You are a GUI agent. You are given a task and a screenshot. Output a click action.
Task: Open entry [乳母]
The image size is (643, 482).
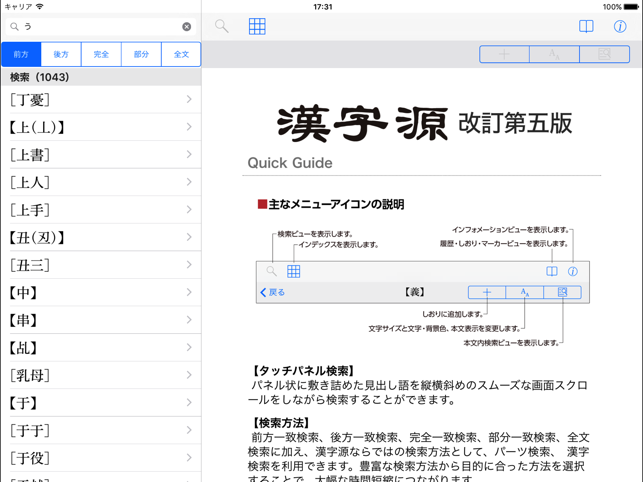pos(101,375)
